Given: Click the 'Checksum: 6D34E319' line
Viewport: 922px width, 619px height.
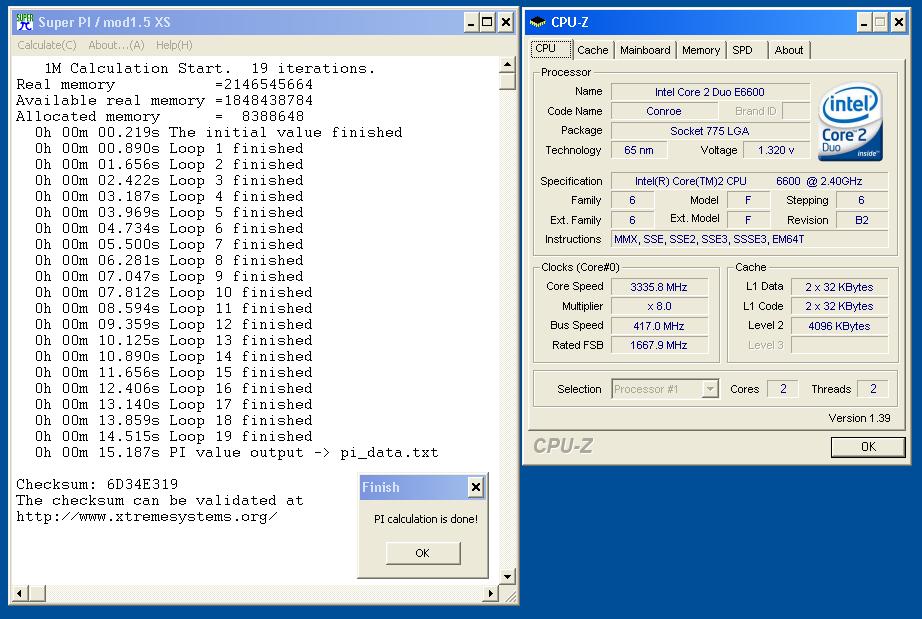Looking at the screenshot, I should pyautogui.click(x=97, y=484).
